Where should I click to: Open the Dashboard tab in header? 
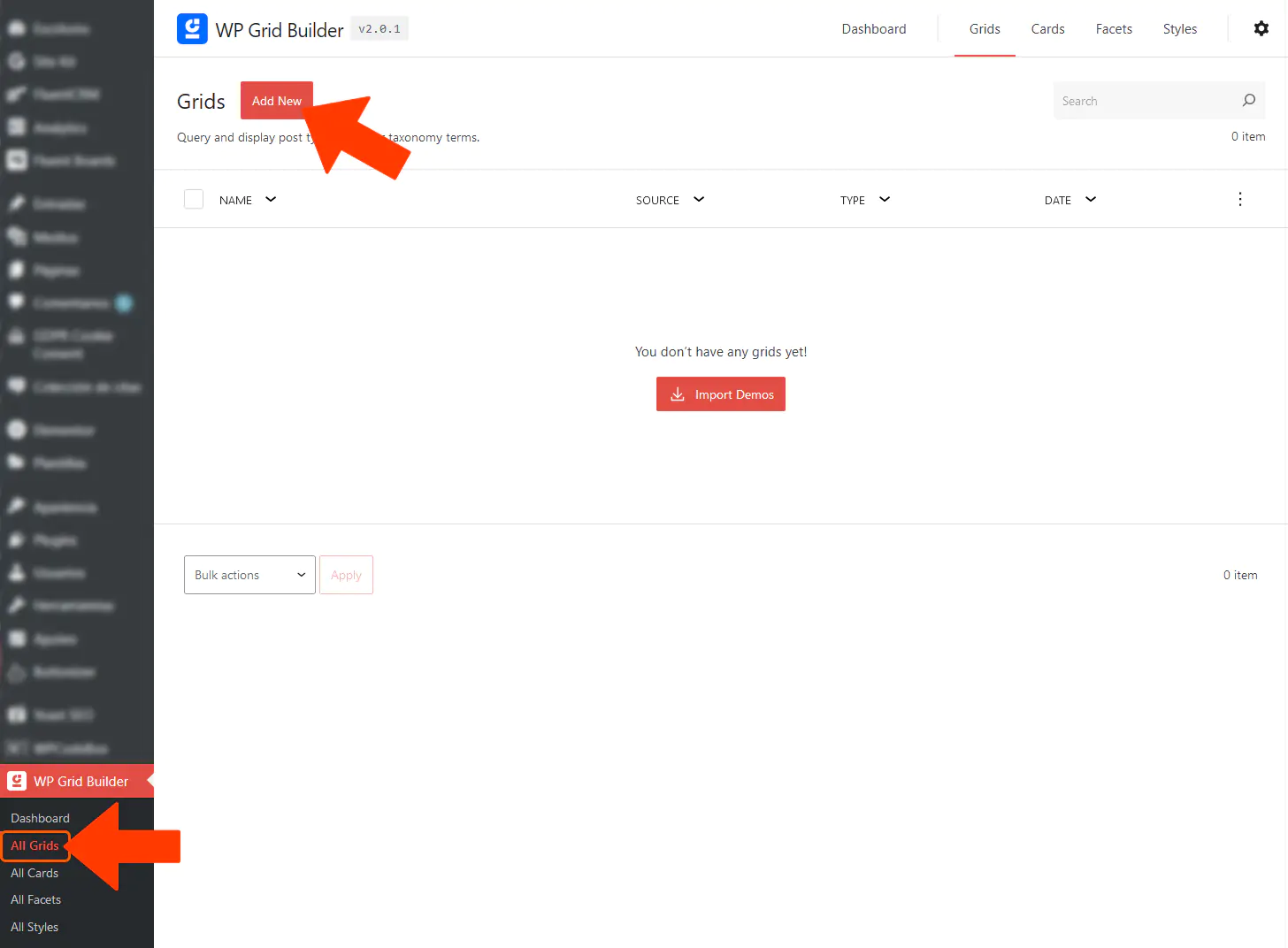(x=873, y=29)
